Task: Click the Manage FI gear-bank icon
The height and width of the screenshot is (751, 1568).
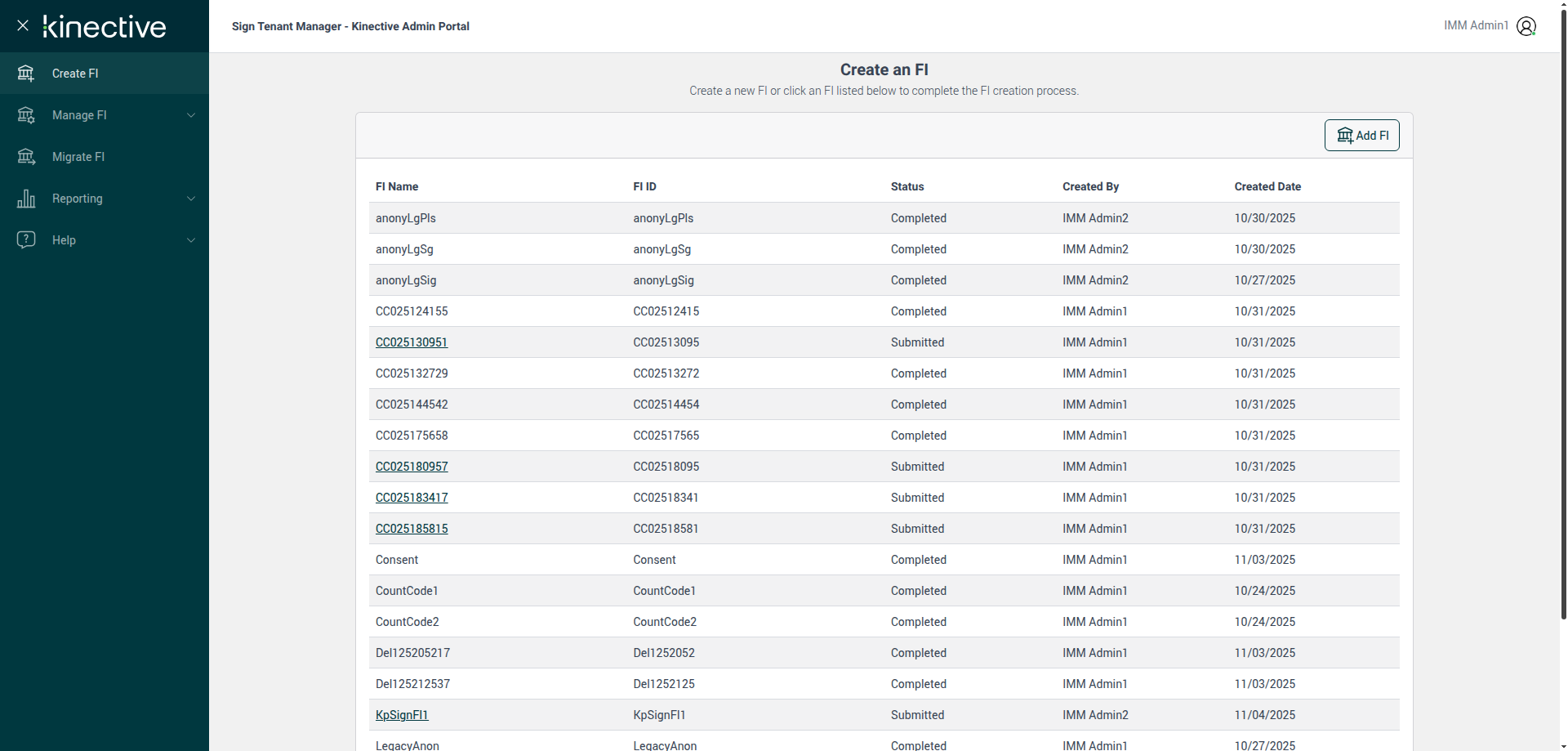Action: tap(26, 115)
